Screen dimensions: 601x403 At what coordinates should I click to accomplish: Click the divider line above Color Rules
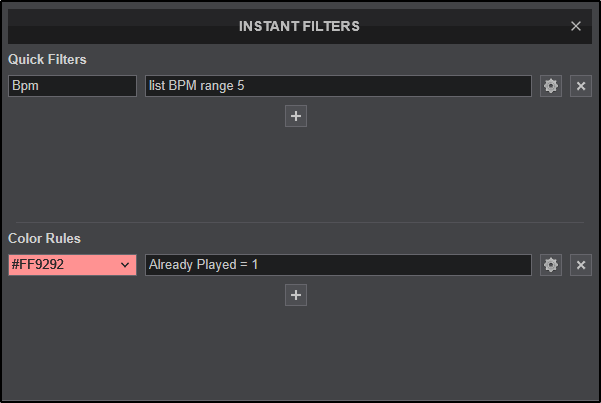point(300,222)
